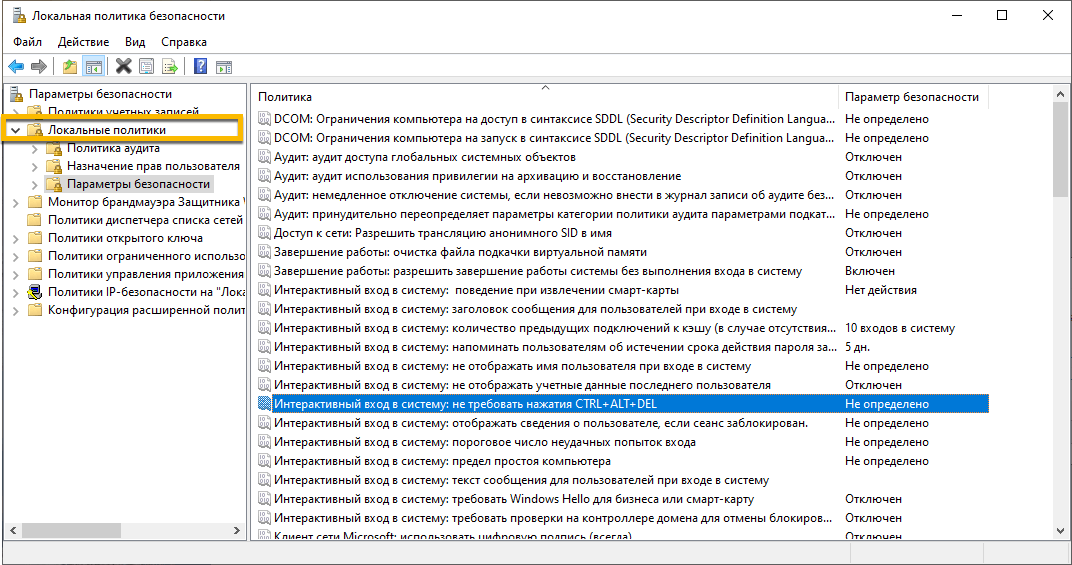Image resolution: width=1072 pixels, height=565 pixels.
Task: Toggle the Show/Hide Action Pane icon
Action: [x=224, y=67]
